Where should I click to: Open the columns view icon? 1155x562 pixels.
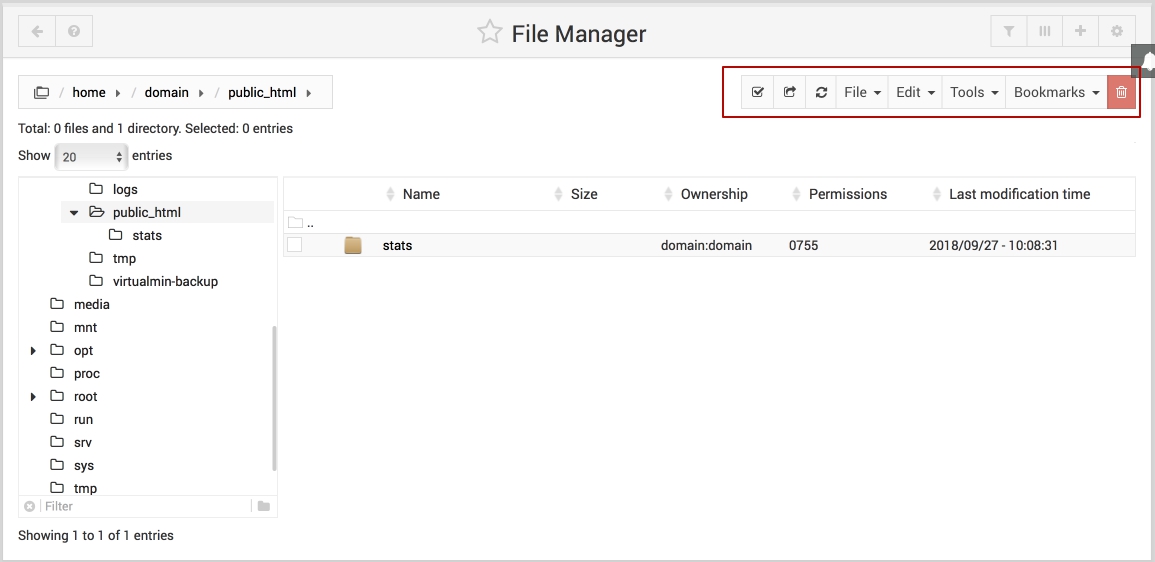[1045, 32]
